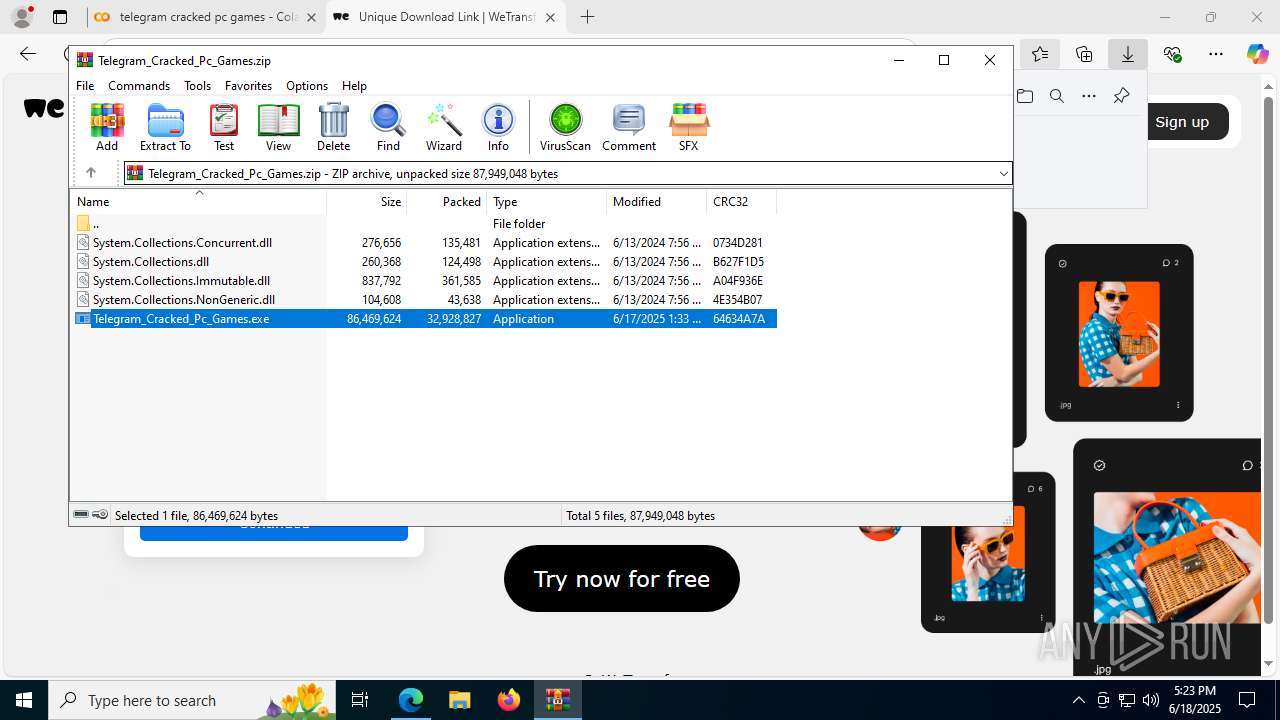This screenshot has width=1280, height=720.
Task: Click the browser back arrow
Action: coord(28,54)
